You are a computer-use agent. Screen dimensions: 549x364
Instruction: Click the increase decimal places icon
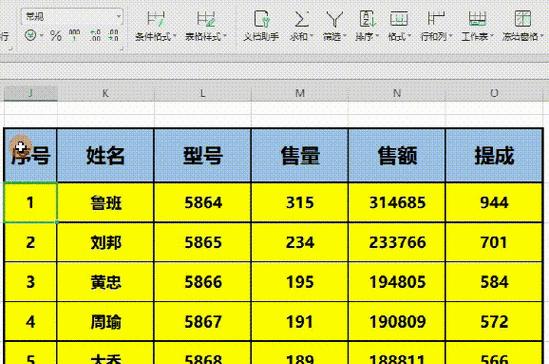[95, 35]
